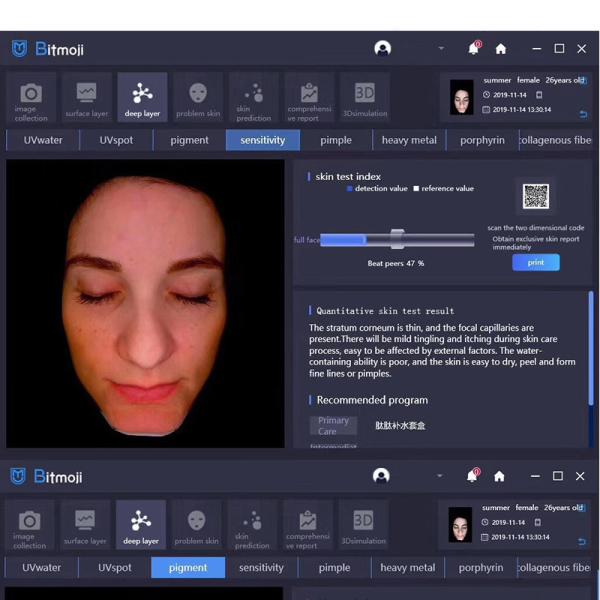Click the large face scan image
The image size is (600, 600).
(145, 303)
